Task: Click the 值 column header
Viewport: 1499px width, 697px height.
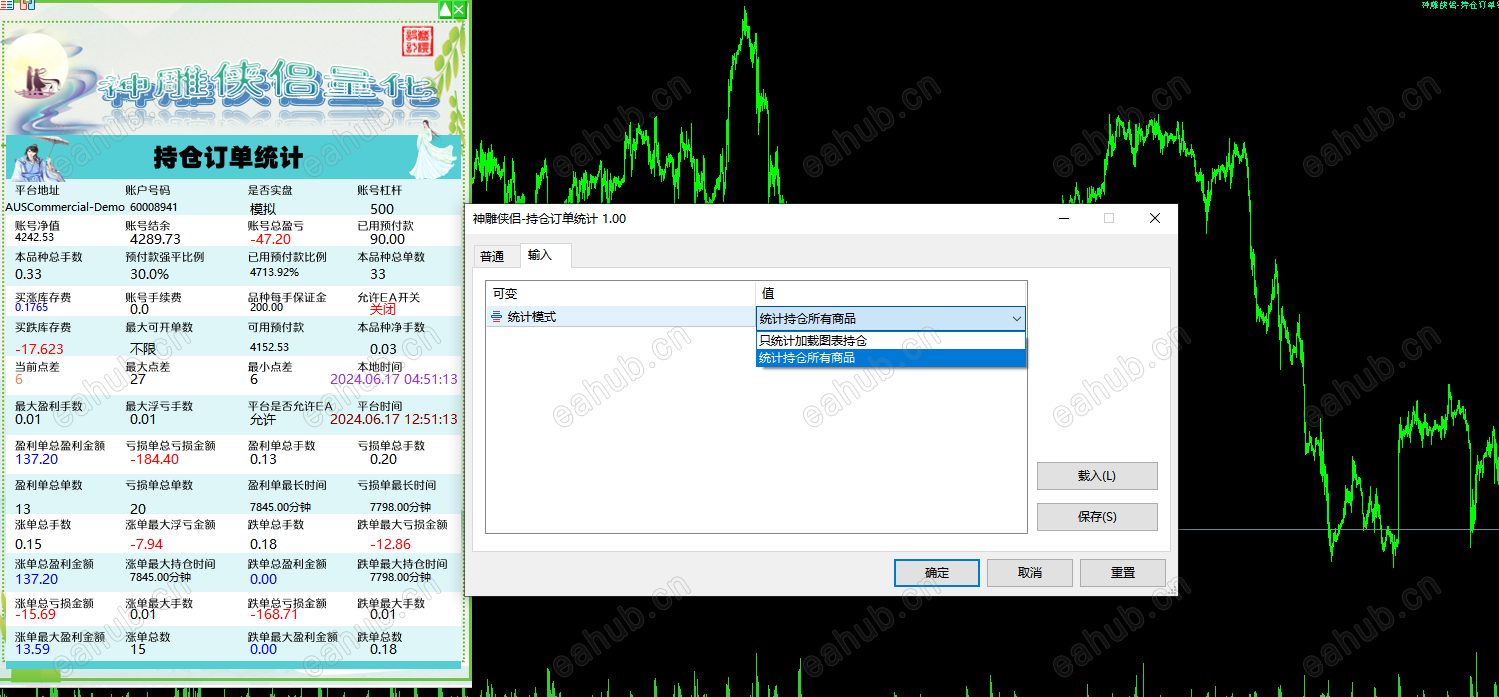Action: (891, 293)
